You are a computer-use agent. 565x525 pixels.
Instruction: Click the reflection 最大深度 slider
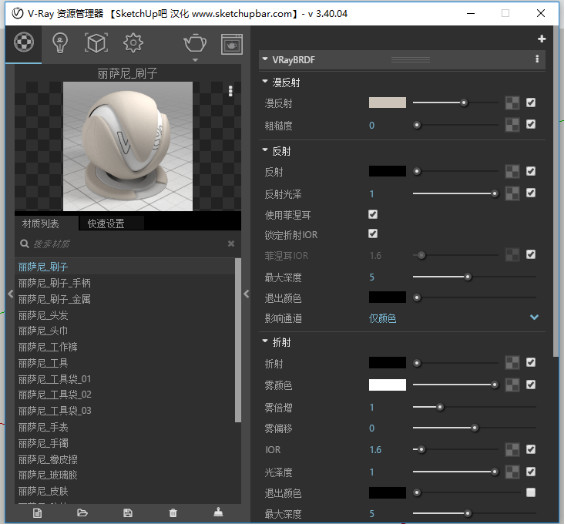474,277
